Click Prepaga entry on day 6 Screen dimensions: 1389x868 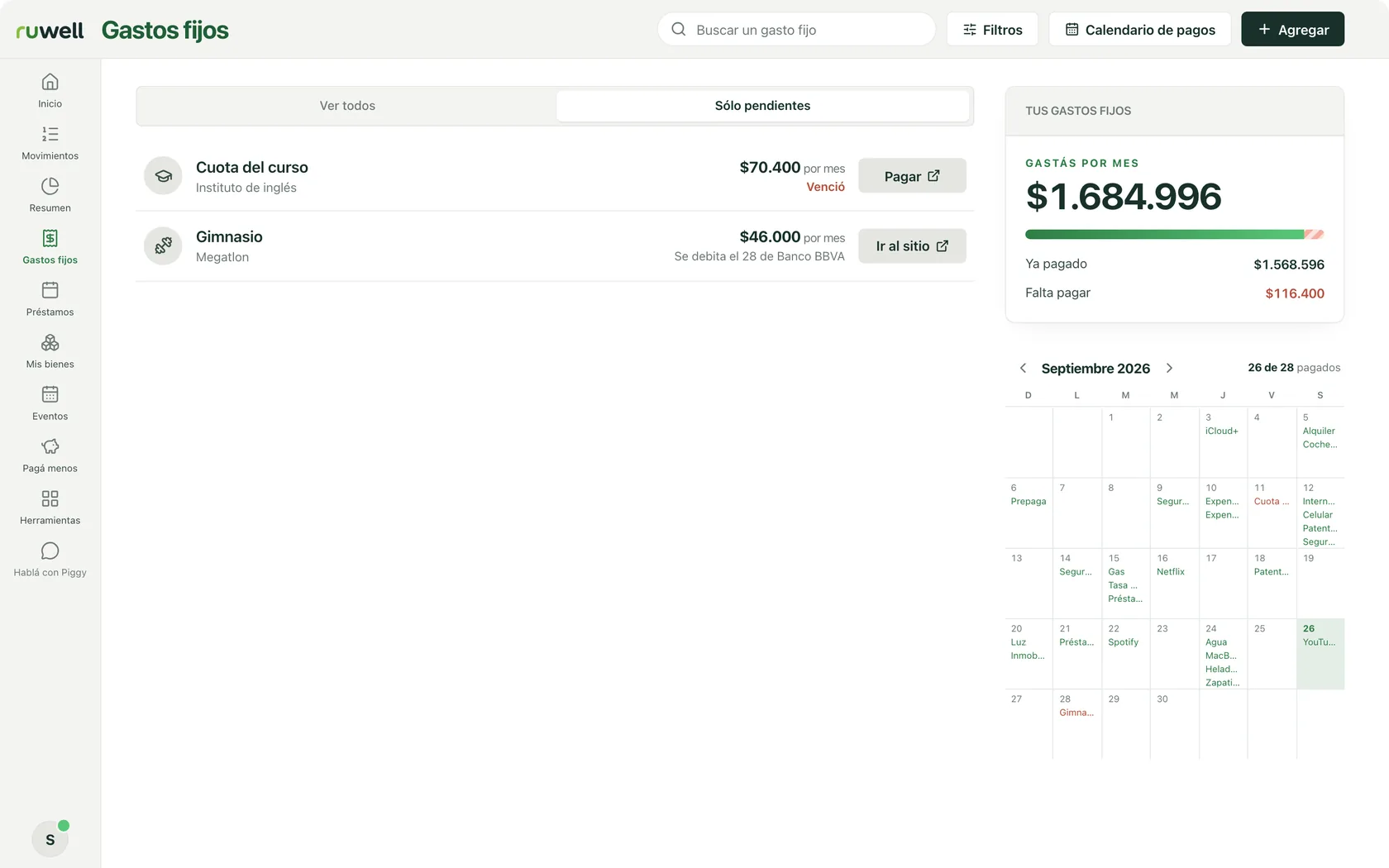pyautogui.click(x=1029, y=502)
